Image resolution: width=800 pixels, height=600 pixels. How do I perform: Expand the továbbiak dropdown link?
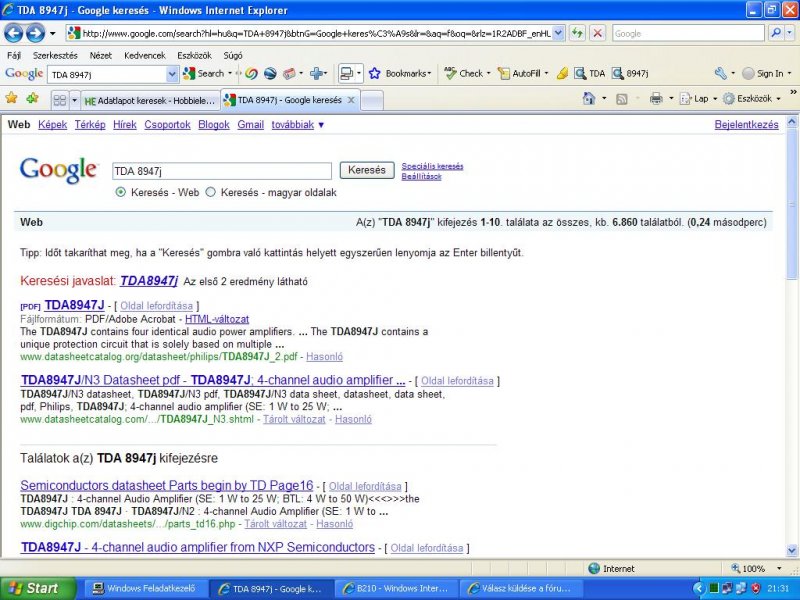pyautogui.click(x=297, y=124)
